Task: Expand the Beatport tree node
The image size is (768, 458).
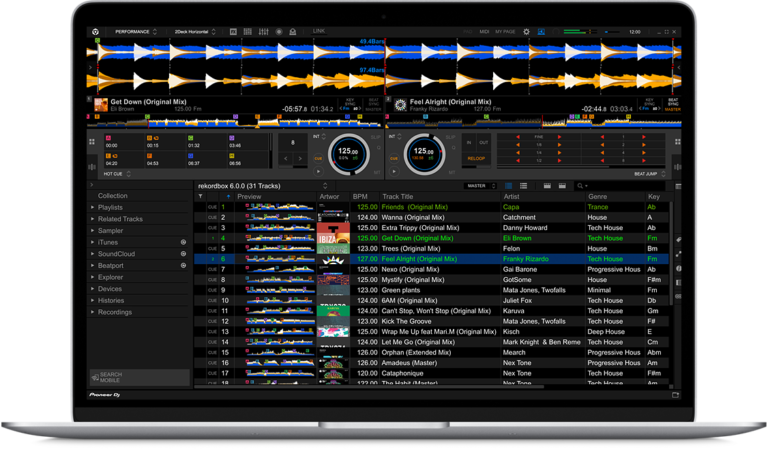Action: point(92,265)
